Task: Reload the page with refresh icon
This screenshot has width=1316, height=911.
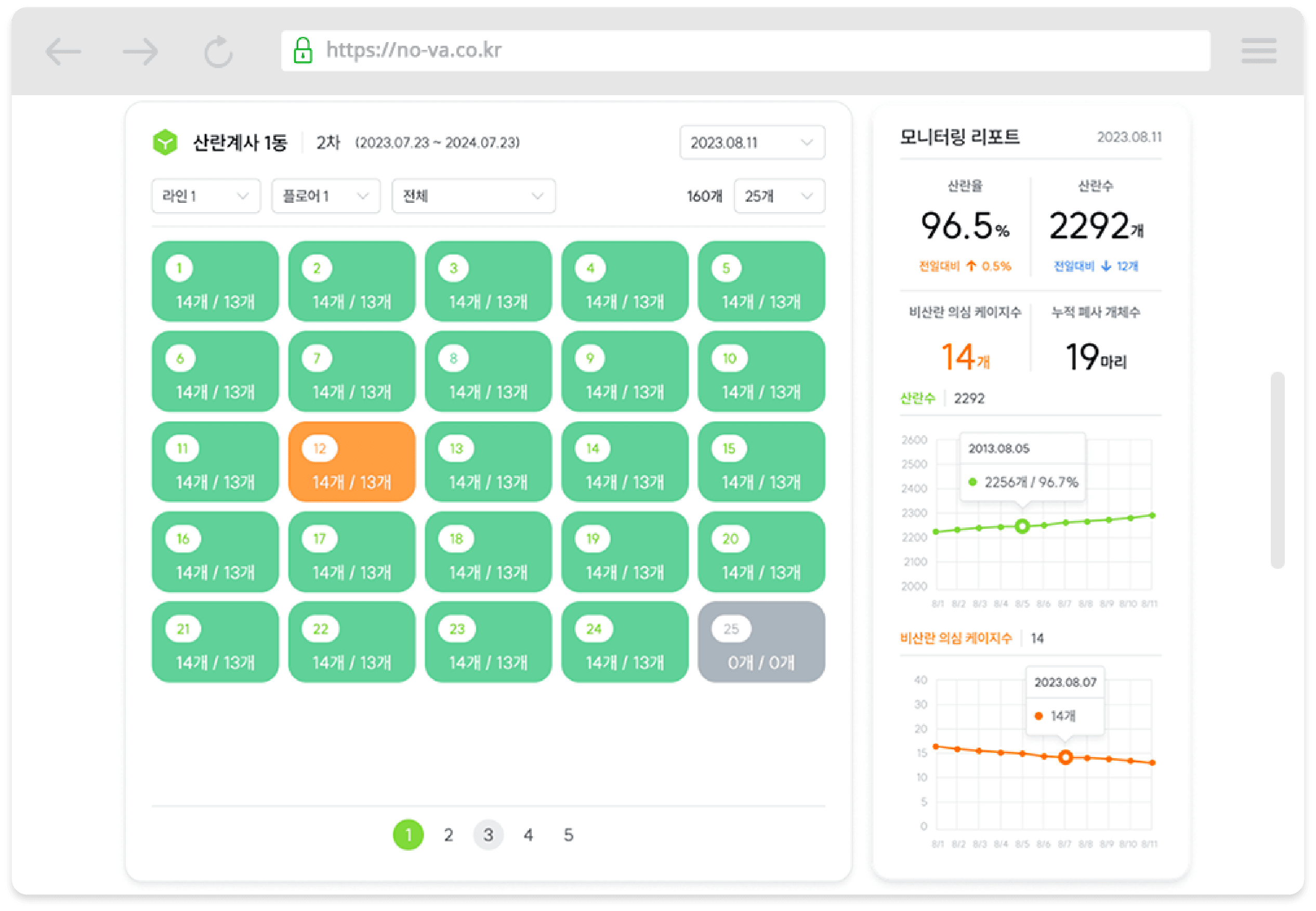Action: click(218, 52)
